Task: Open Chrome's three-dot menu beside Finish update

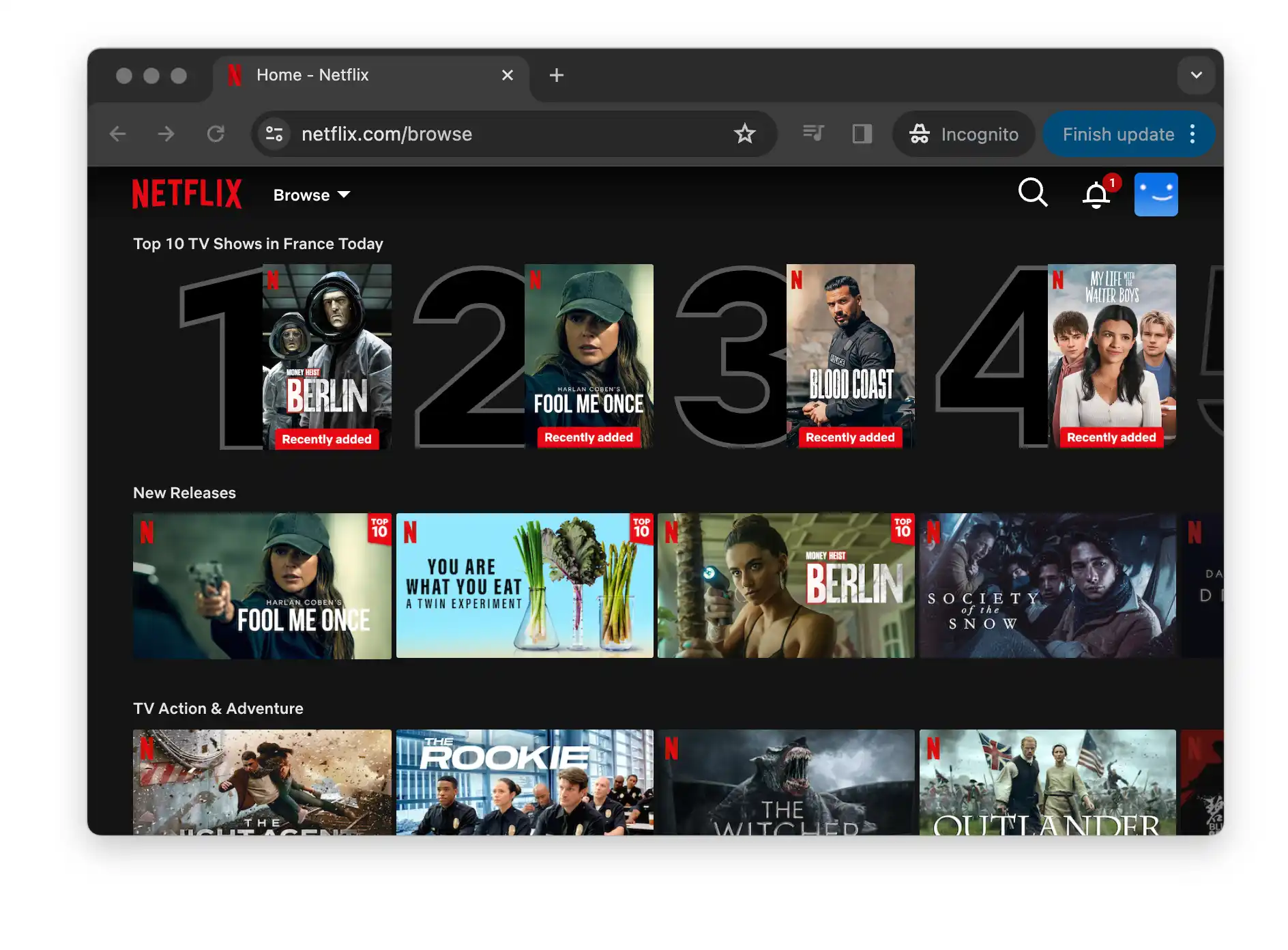Action: (1192, 134)
